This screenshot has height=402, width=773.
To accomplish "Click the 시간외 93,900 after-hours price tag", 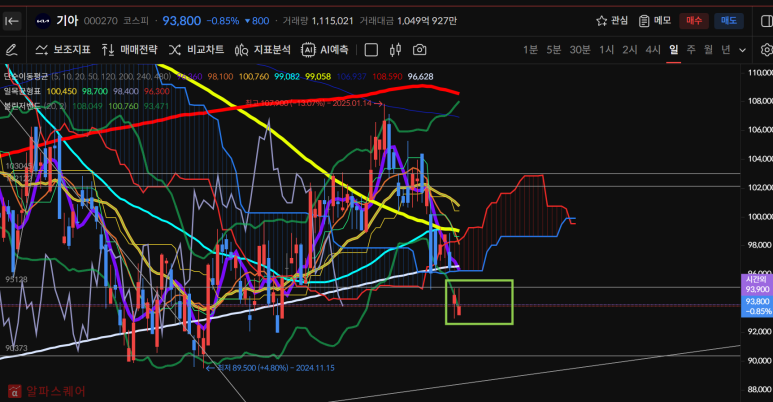I will click(x=757, y=285).
